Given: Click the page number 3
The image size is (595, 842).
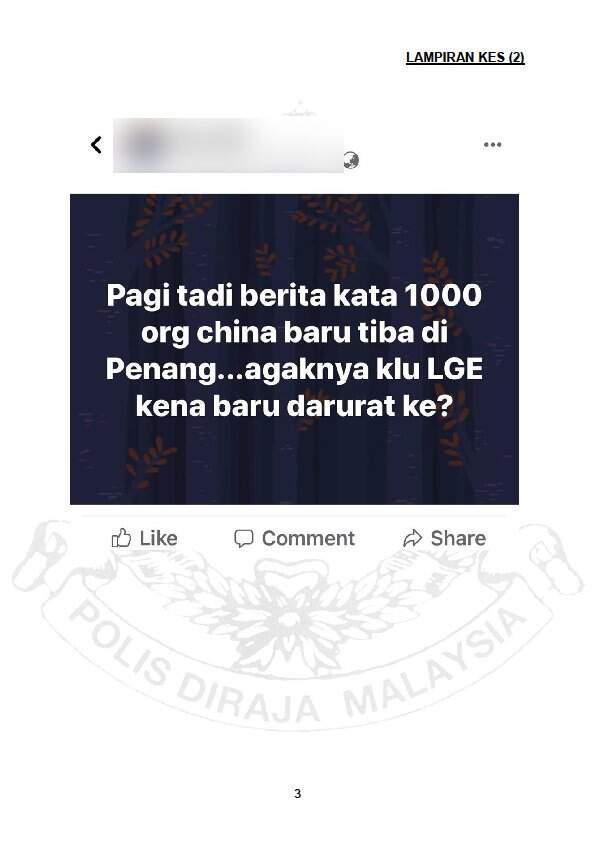Looking at the screenshot, I should click(x=298, y=793).
